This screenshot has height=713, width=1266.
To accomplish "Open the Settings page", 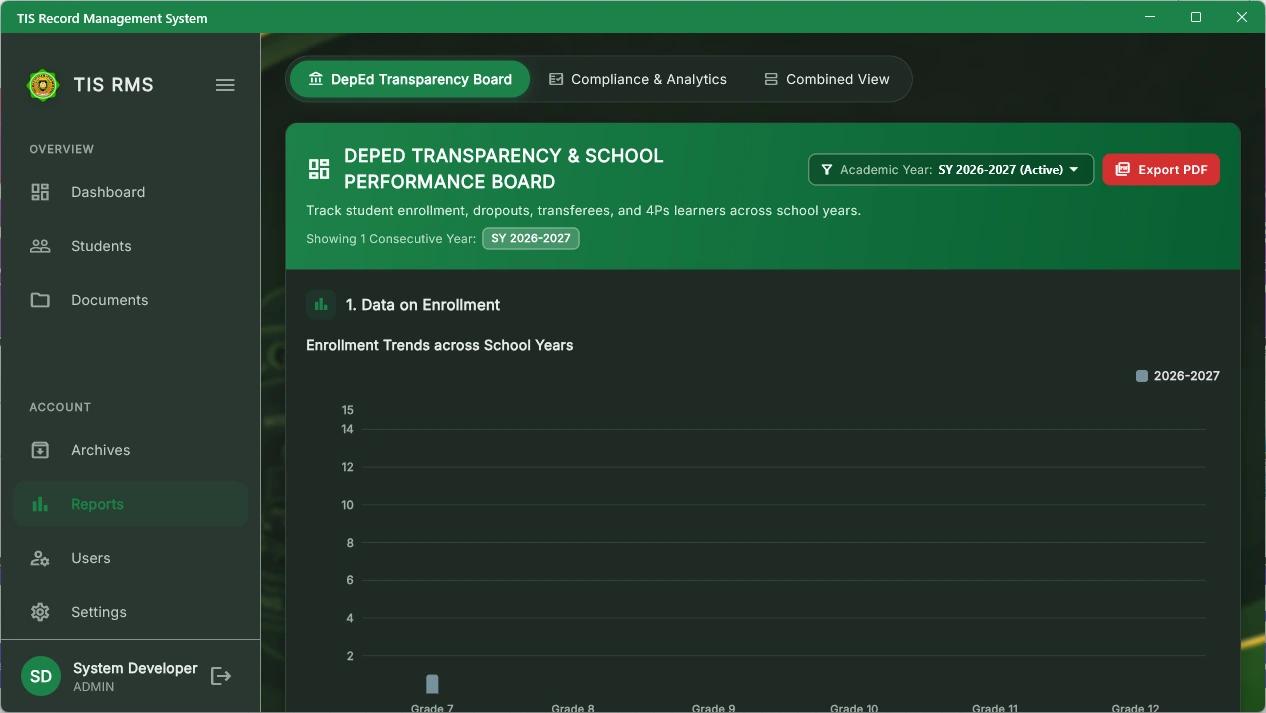I will tap(130, 612).
